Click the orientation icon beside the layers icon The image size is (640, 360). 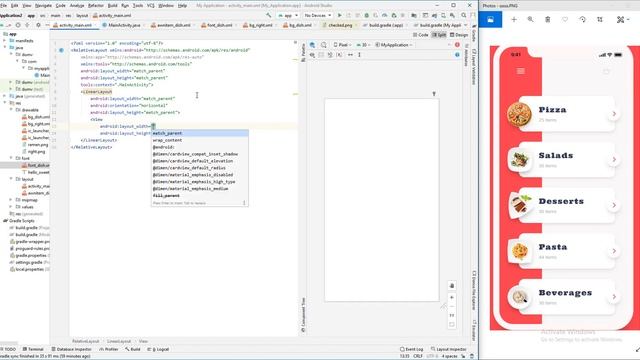click(x=324, y=45)
